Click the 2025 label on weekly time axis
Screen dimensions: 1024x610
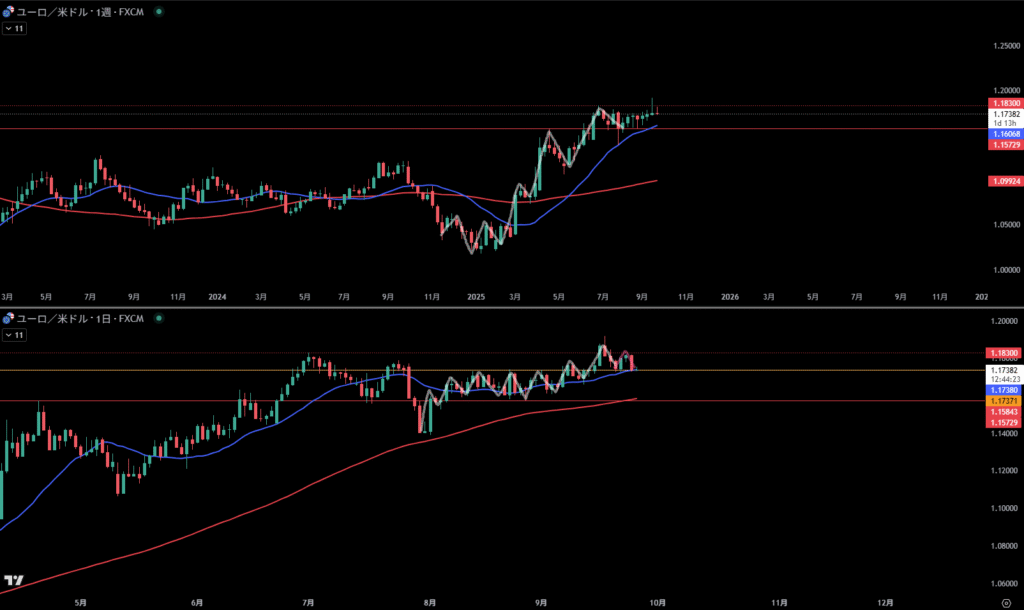475,297
